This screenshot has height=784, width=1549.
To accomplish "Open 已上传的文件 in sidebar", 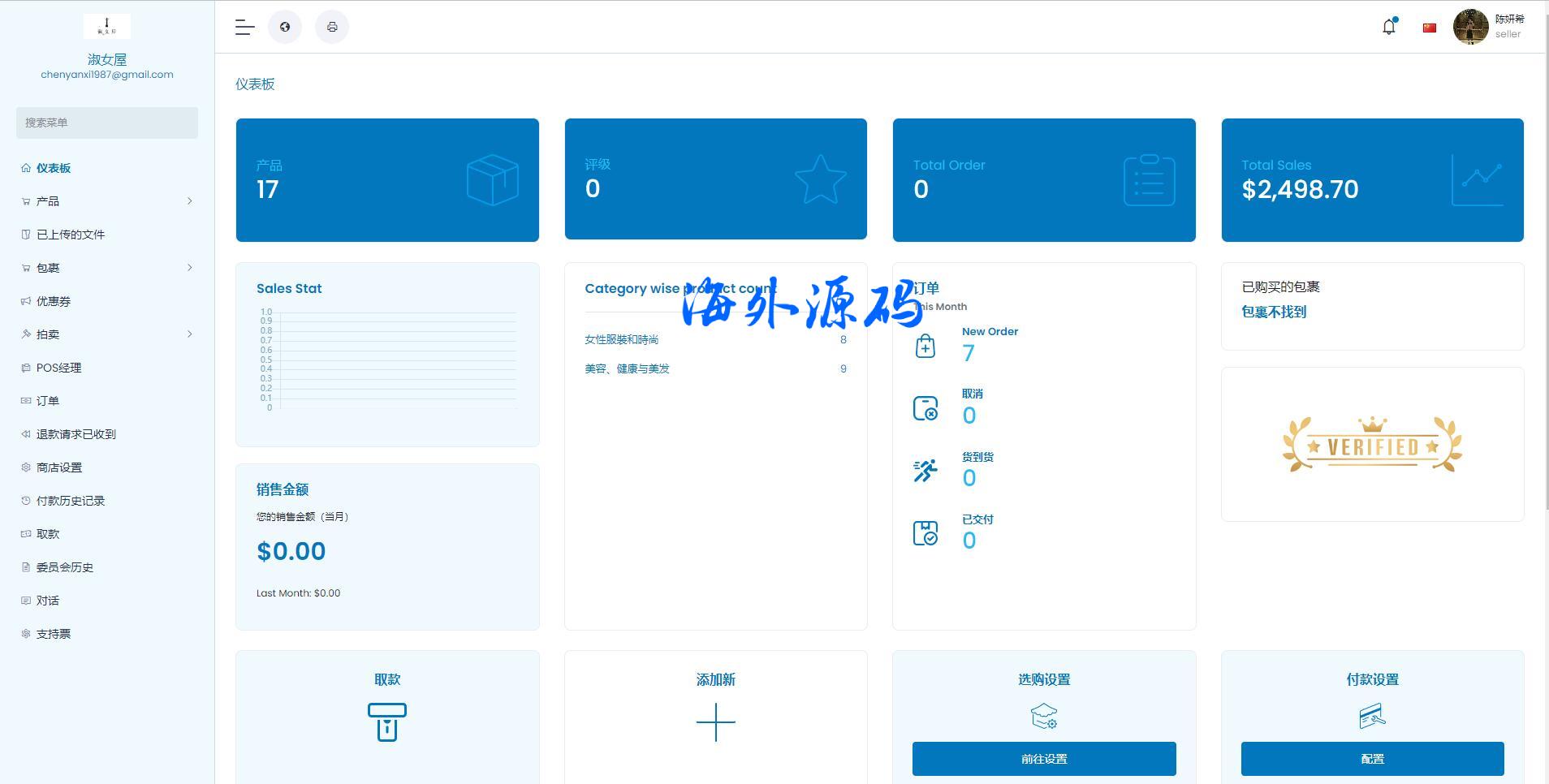I will coord(71,235).
